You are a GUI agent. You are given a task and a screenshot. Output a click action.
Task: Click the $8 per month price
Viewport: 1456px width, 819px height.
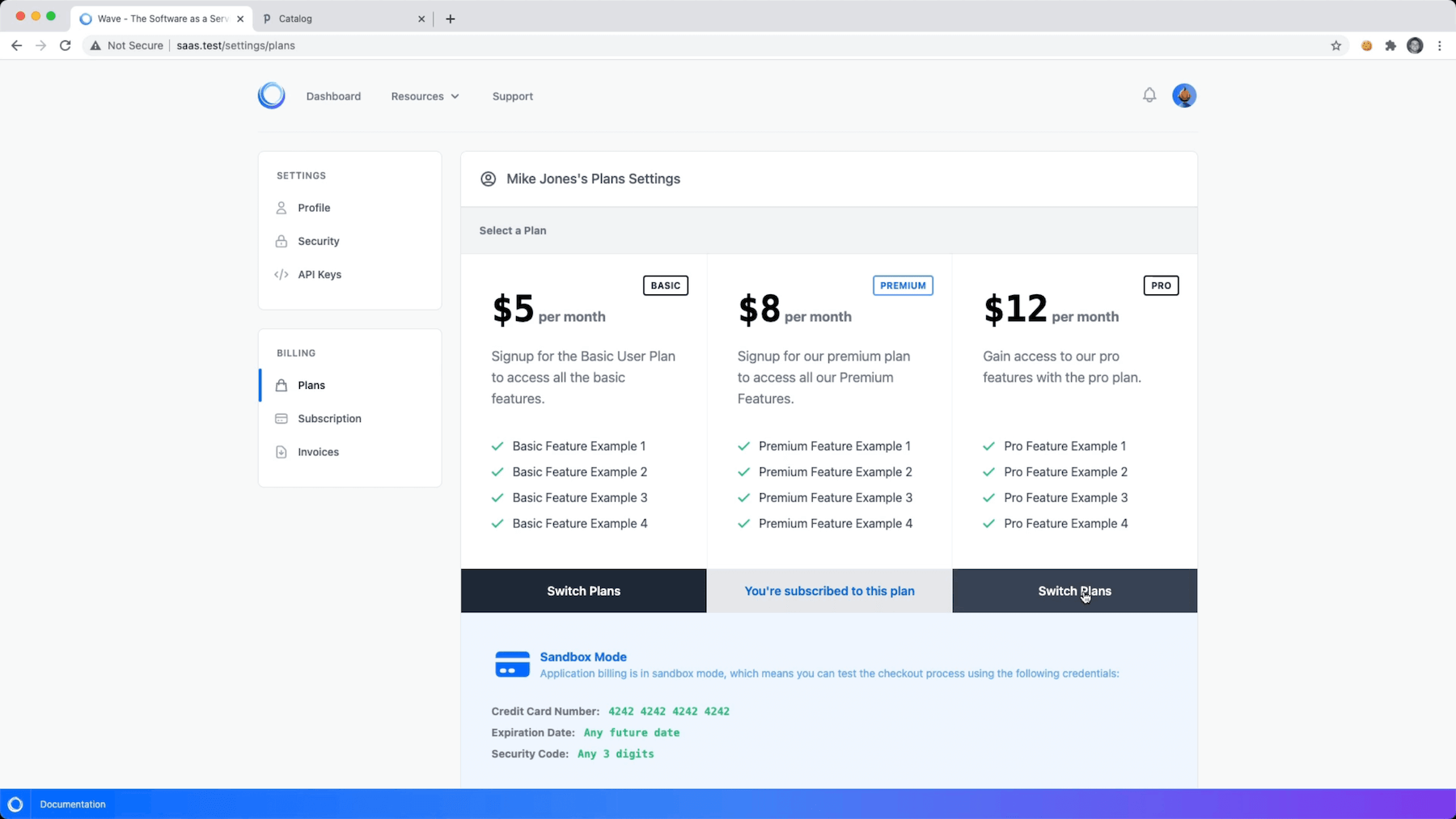pos(794,310)
